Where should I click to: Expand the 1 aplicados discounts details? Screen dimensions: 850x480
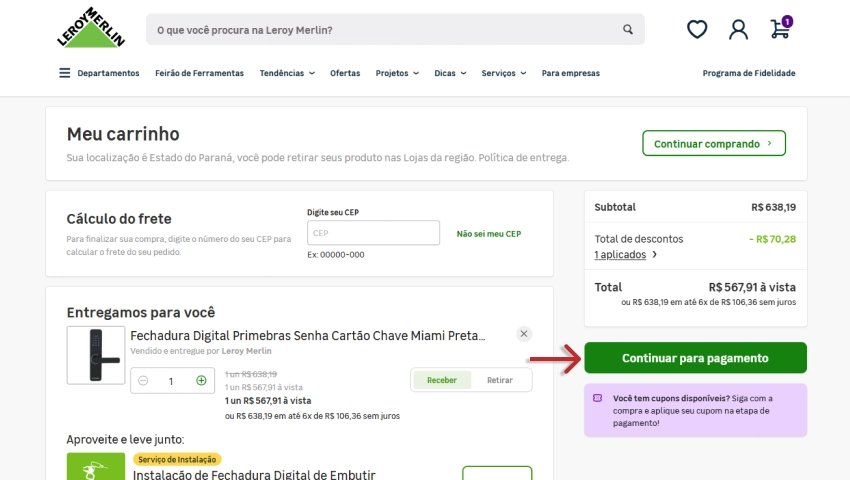point(626,254)
